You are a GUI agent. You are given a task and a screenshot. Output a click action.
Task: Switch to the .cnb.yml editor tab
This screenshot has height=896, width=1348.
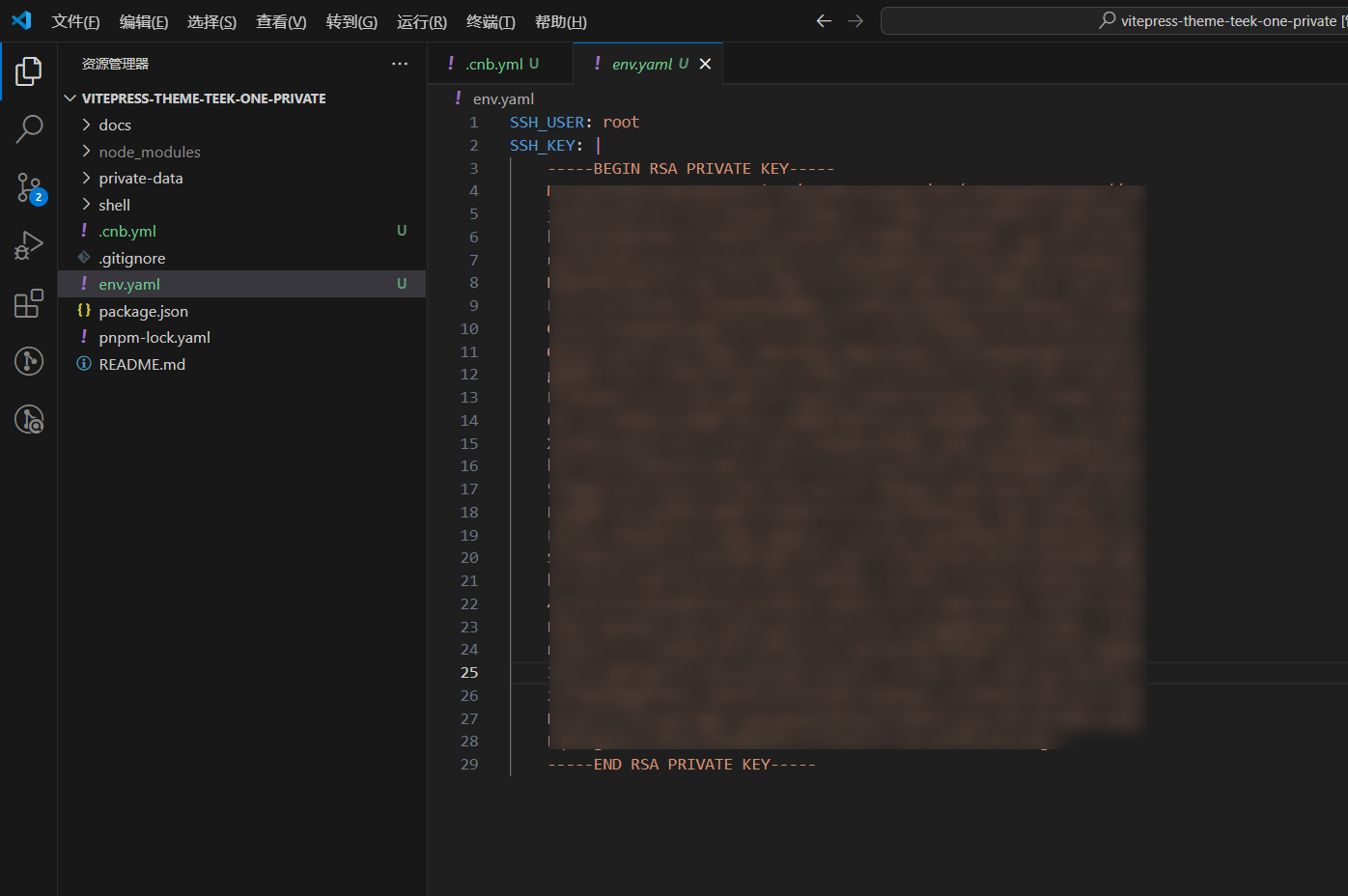[x=500, y=64]
